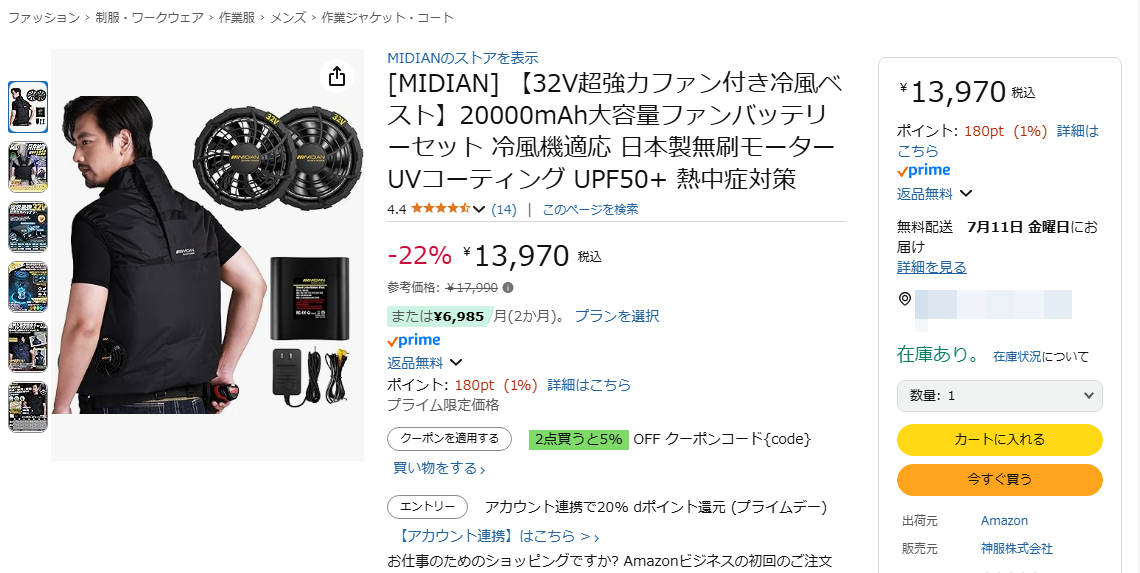Image resolution: width=1140 pixels, height=573 pixels.
Task: Apply coupon with クーポンを適用する
Action: [449, 438]
